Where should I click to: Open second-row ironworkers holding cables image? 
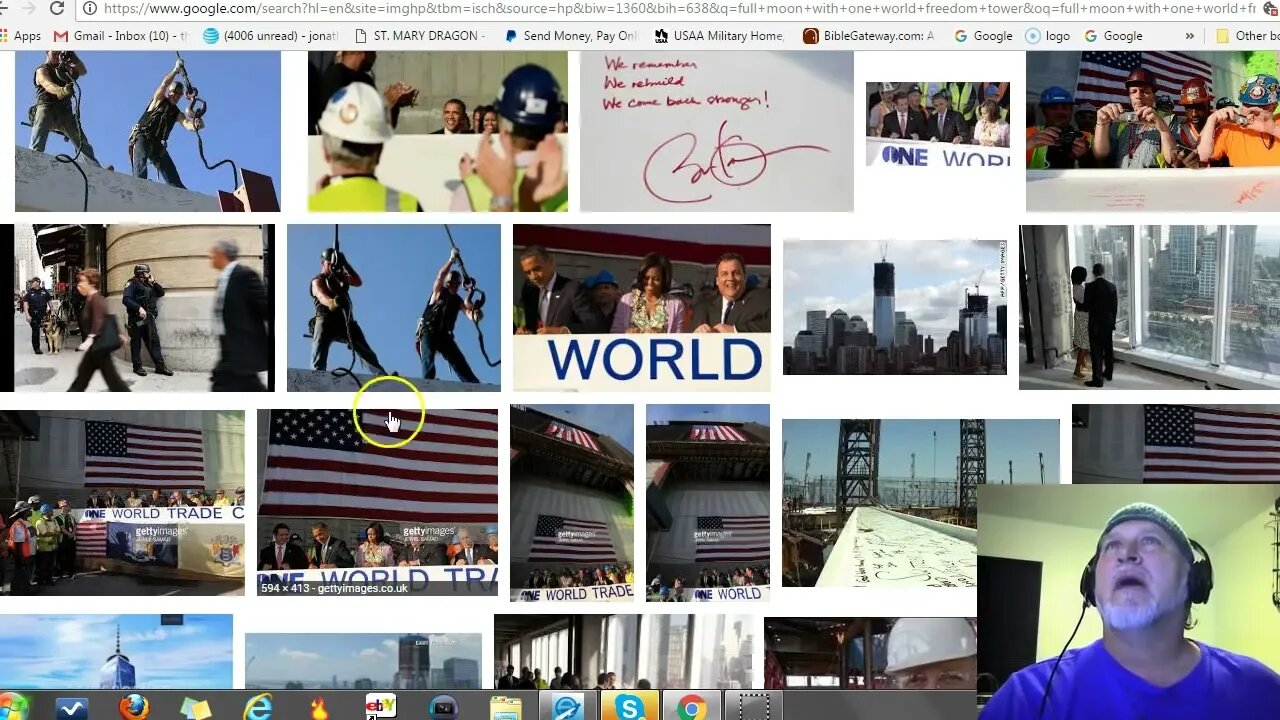[393, 308]
